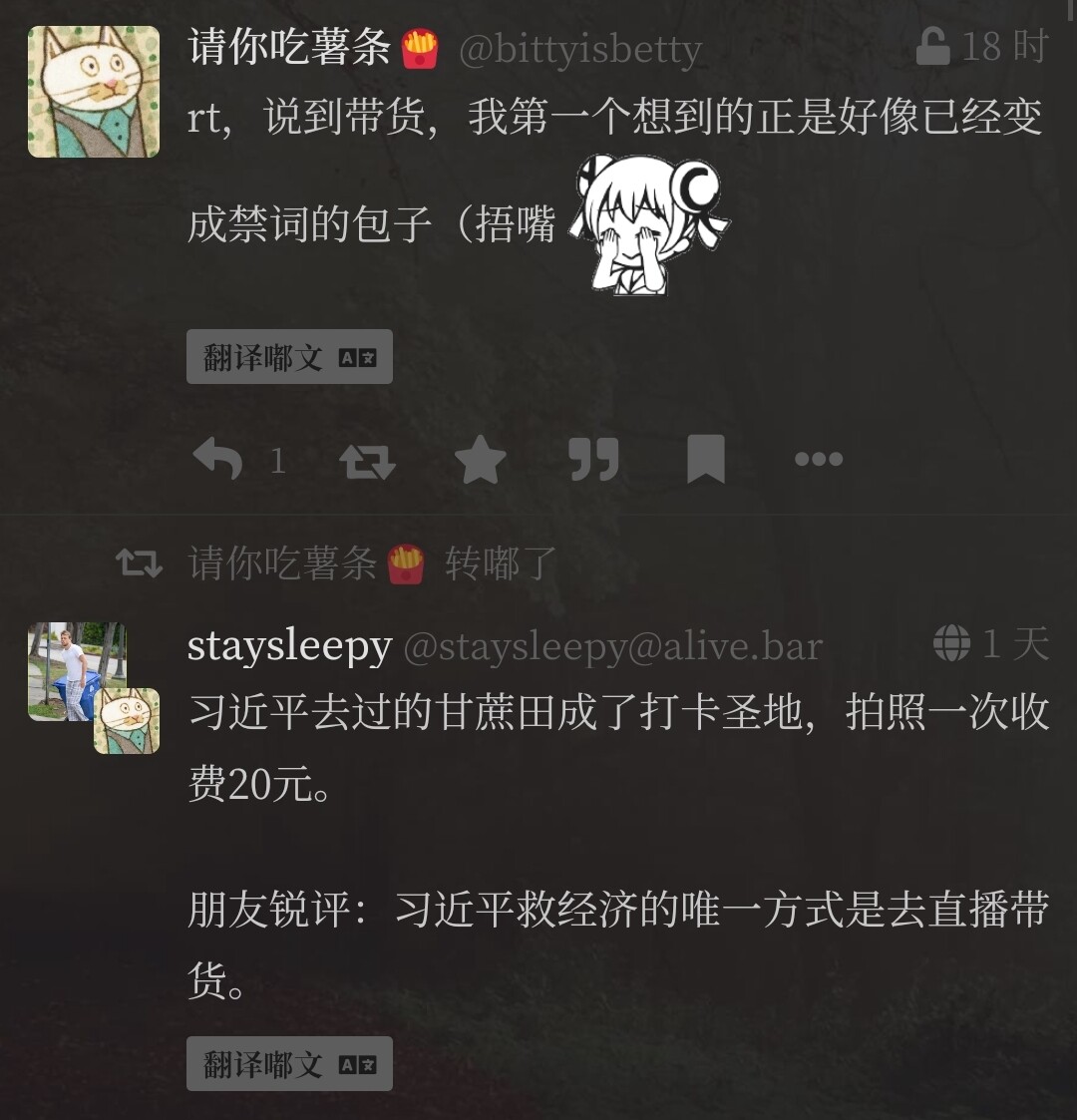Quote the first post

coord(592,460)
